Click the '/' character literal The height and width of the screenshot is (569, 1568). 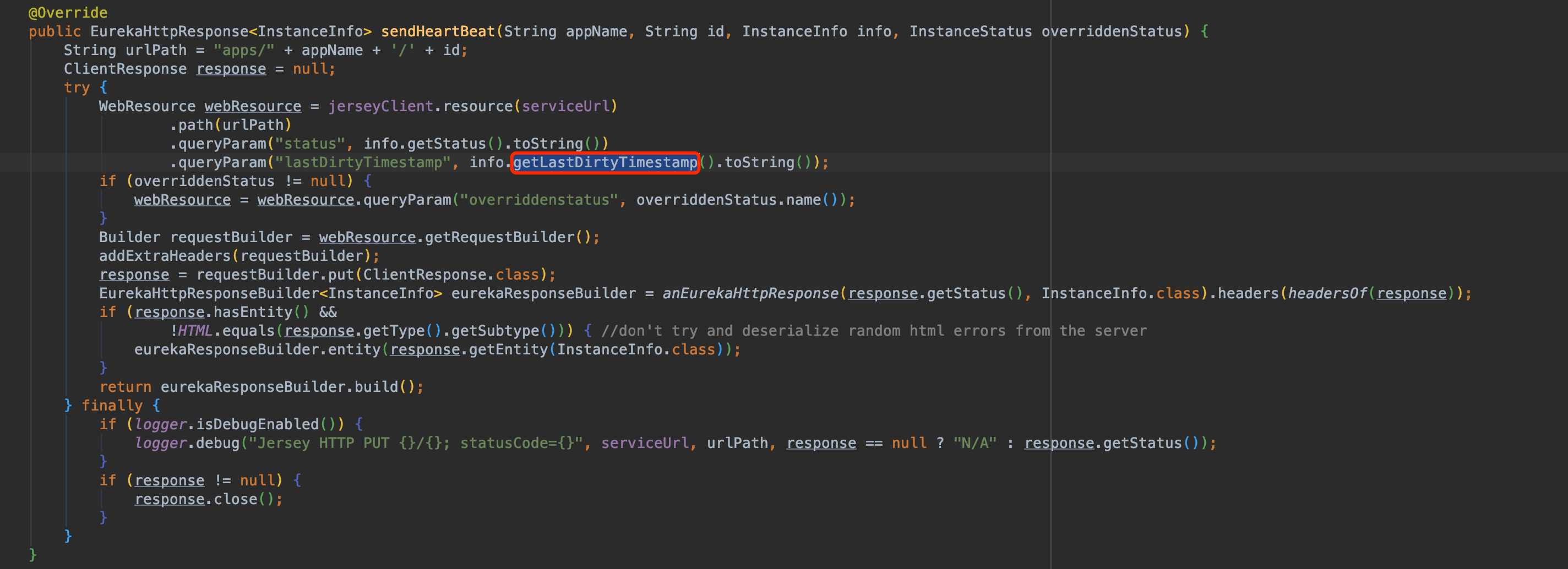click(x=403, y=51)
